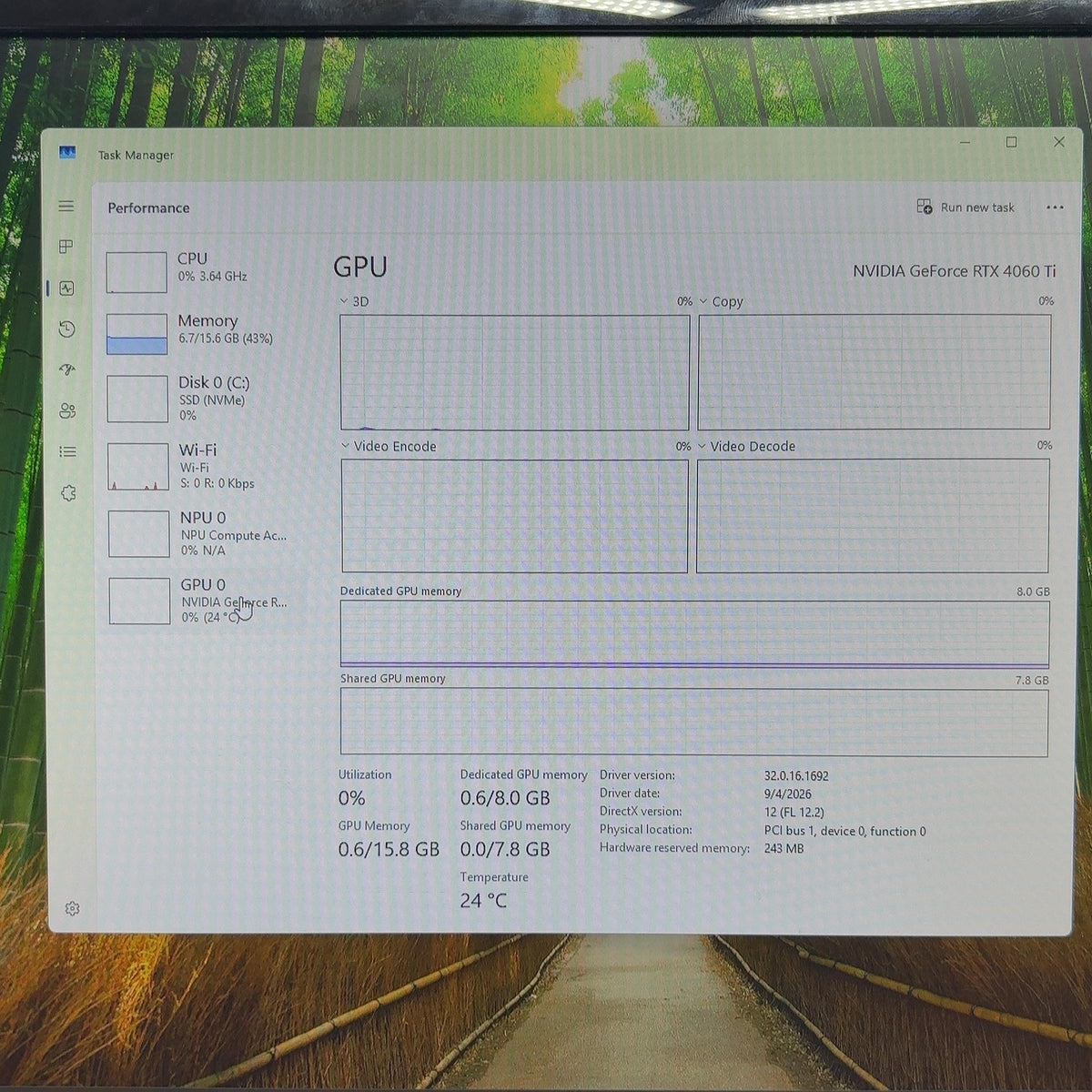The width and height of the screenshot is (1092, 1092).
Task: Click the 0.0/7.8 GB shared memory value
Action: [x=505, y=849]
